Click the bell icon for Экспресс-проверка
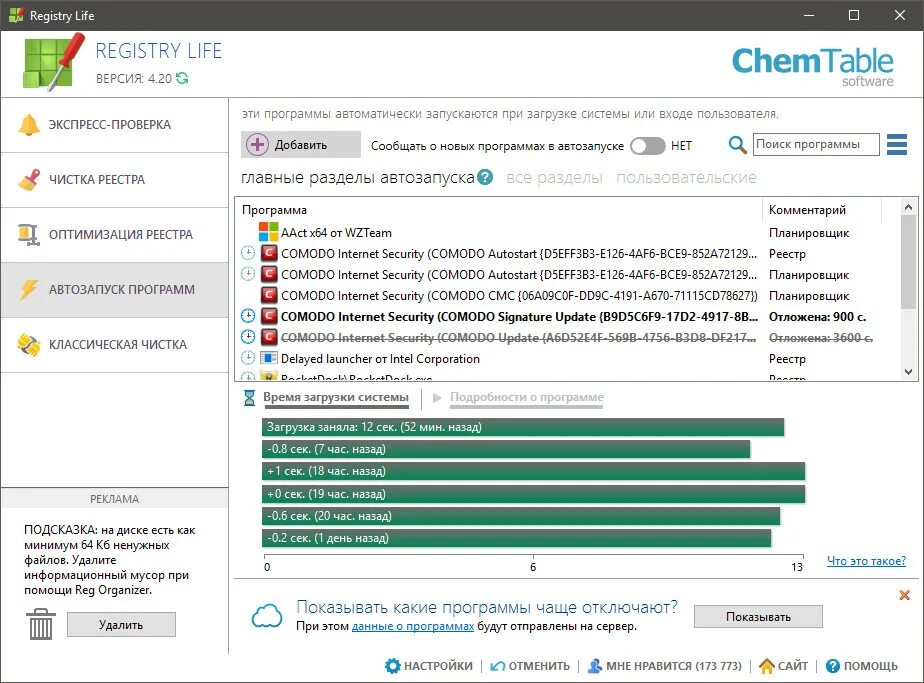Screen dimensions: 924x683 (x=29, y=125)
